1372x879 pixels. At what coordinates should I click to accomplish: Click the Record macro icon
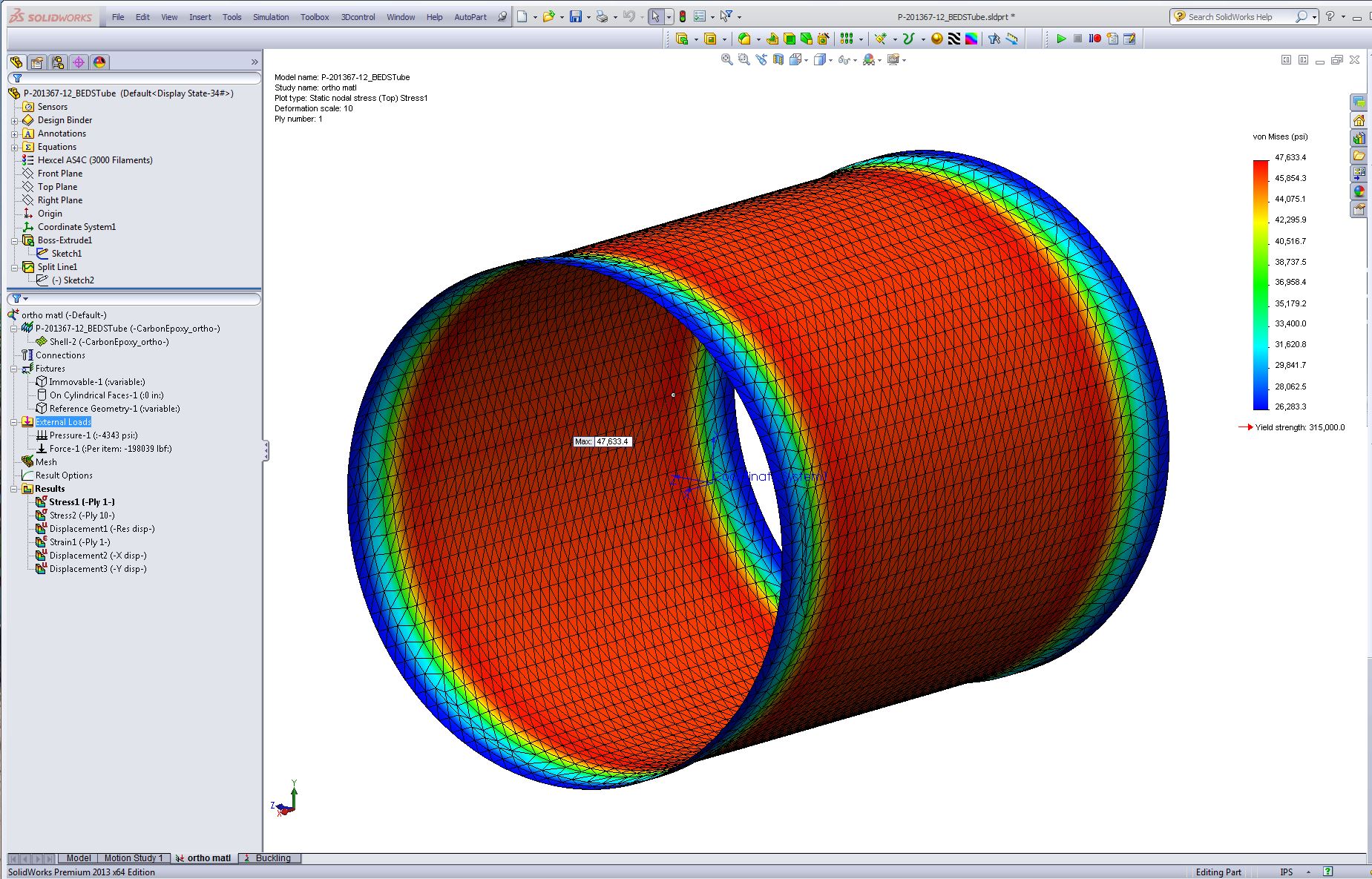pyautogui.click(x=1094, y=39)
